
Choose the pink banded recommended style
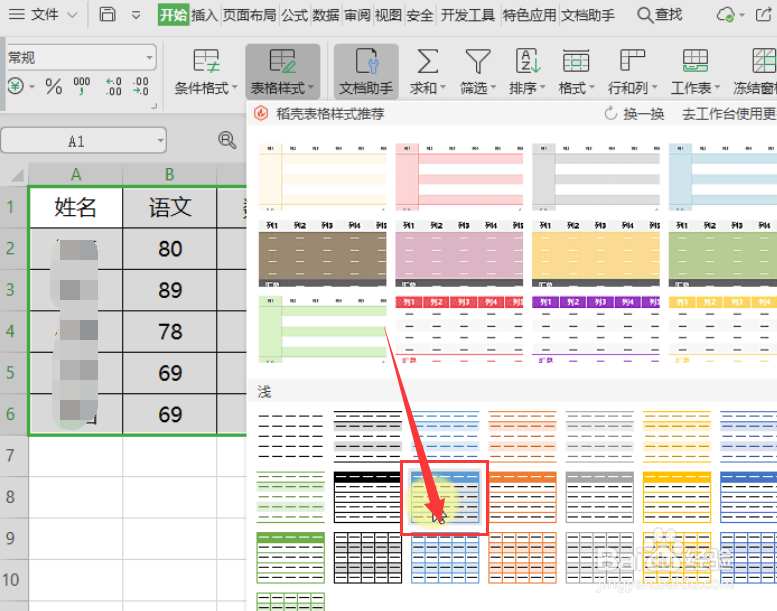pyautogui.click(x=459, y=177)
